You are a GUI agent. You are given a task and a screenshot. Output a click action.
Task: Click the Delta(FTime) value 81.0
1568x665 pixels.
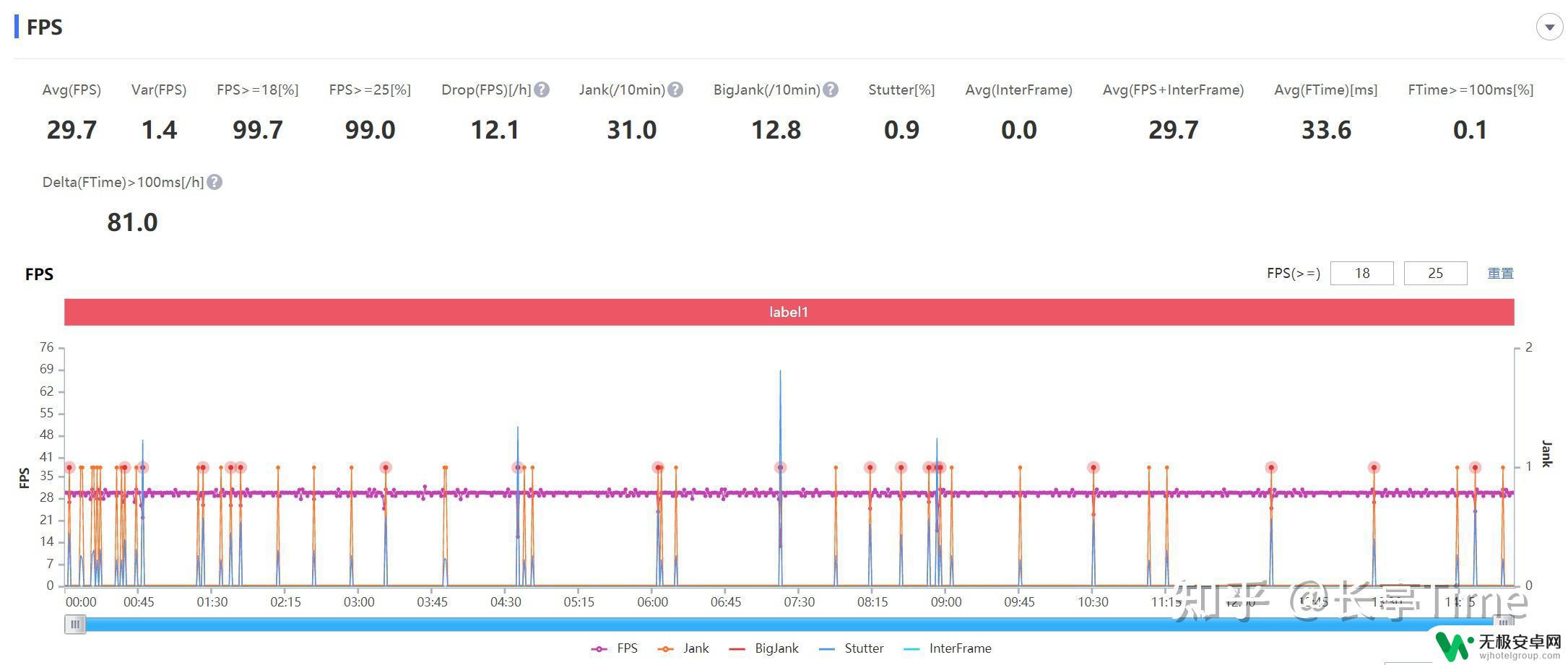click(132, 222)
